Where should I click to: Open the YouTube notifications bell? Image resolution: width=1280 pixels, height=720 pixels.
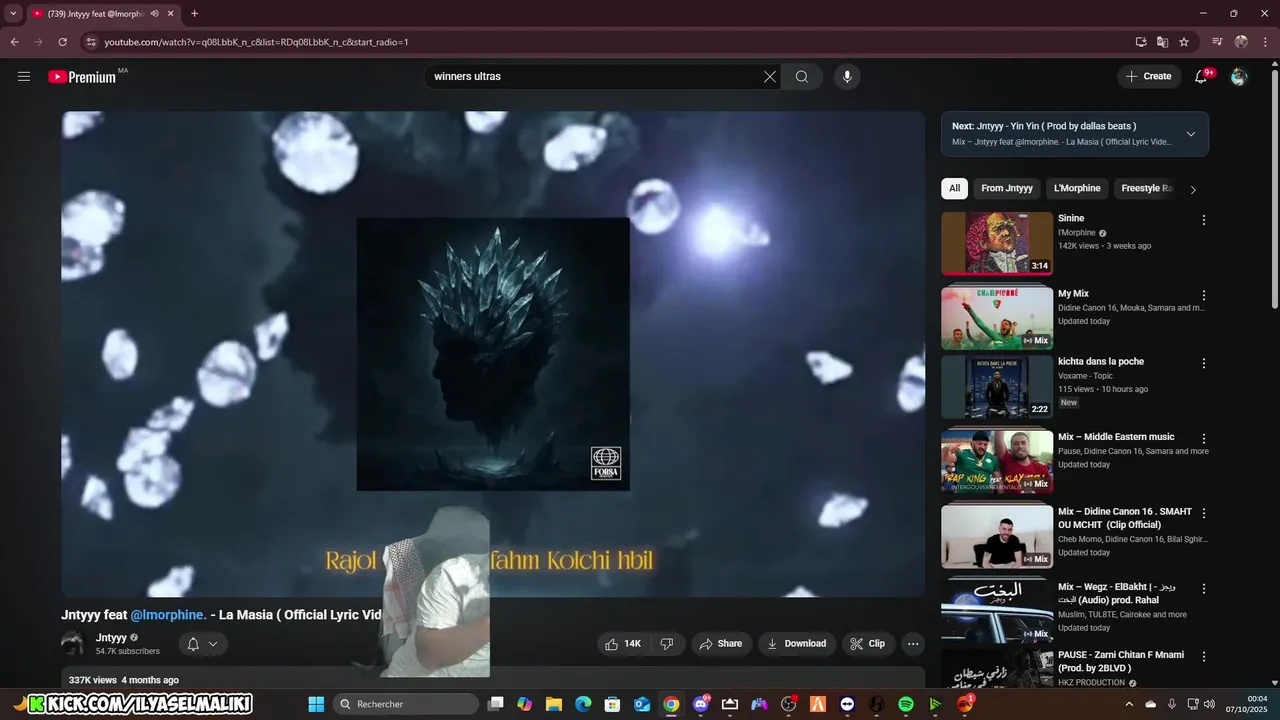pos(1202,77)
